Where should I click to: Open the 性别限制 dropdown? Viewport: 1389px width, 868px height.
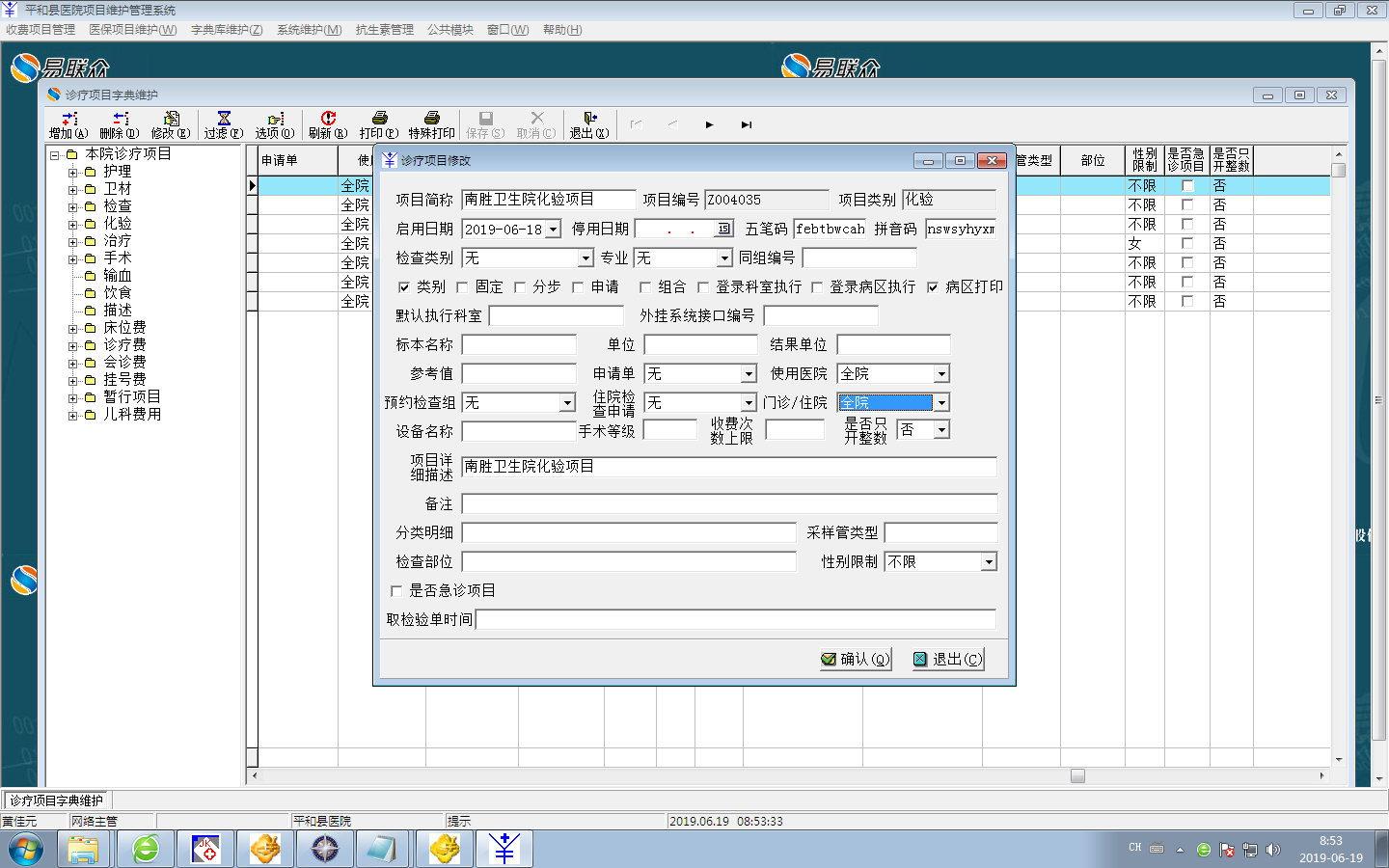pos(989,562)
